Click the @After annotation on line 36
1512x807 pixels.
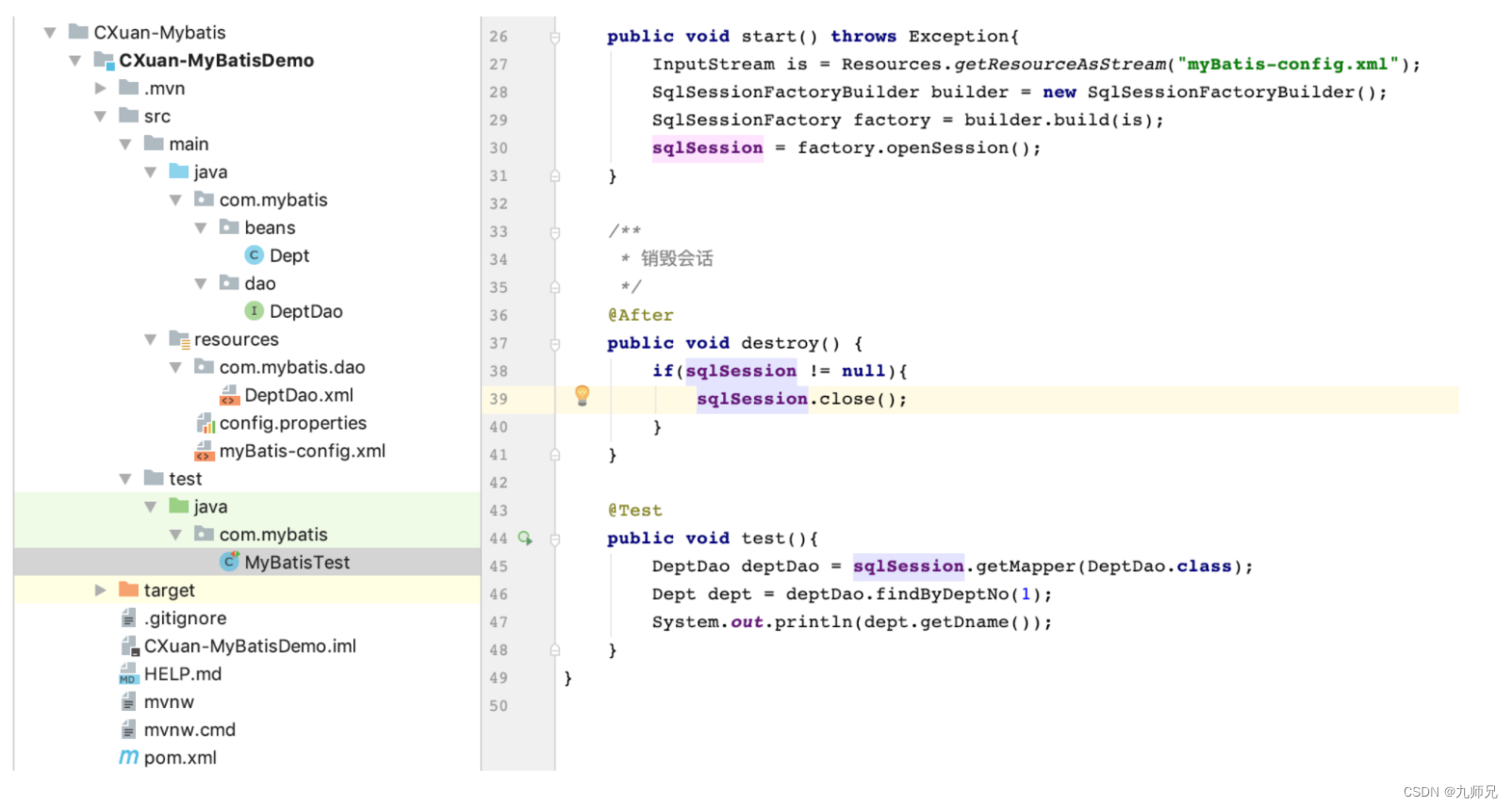641,316
